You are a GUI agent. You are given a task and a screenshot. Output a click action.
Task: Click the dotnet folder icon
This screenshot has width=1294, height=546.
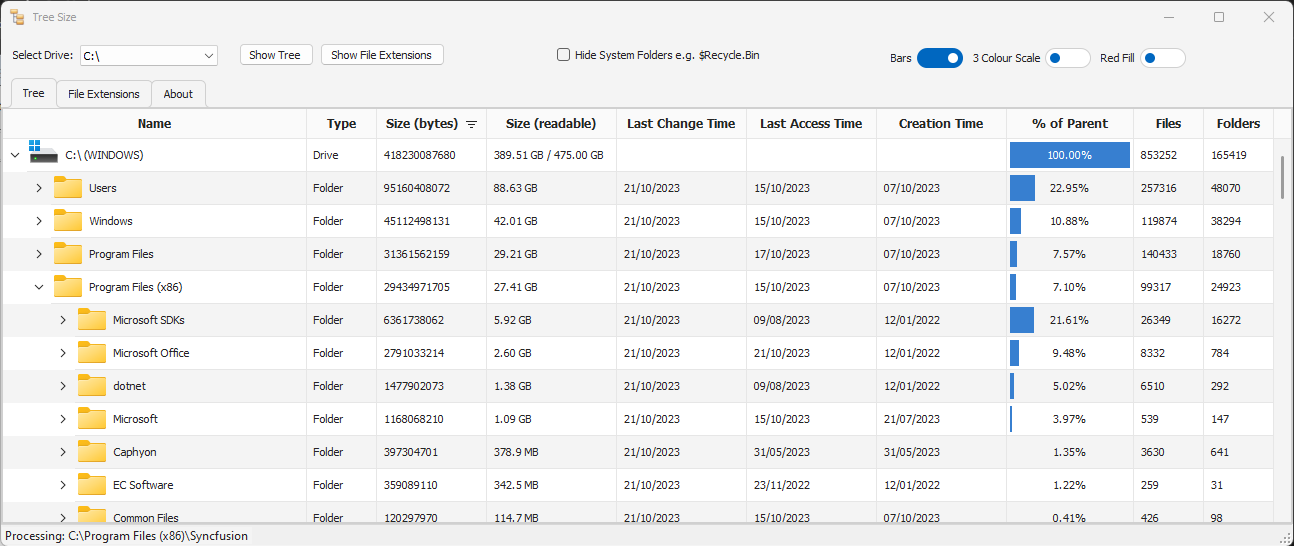click(x=92, y=386)
